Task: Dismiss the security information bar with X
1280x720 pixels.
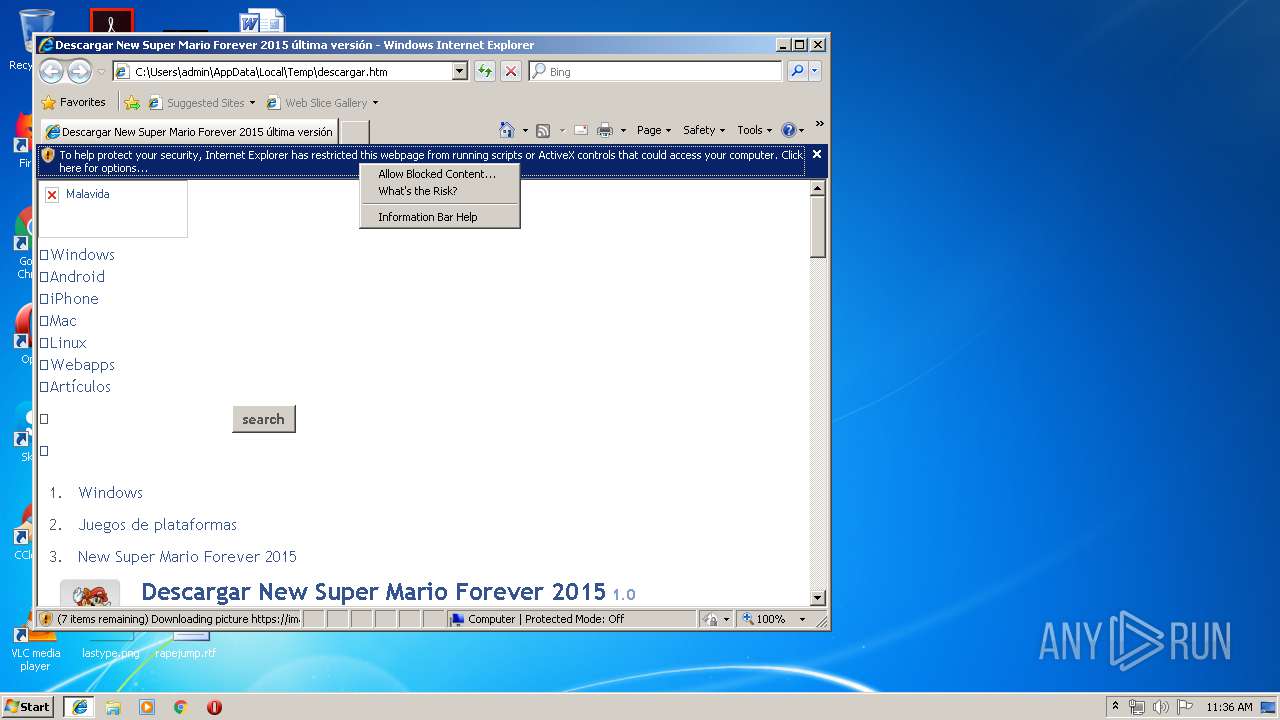Action: click(x=817, y=154)
